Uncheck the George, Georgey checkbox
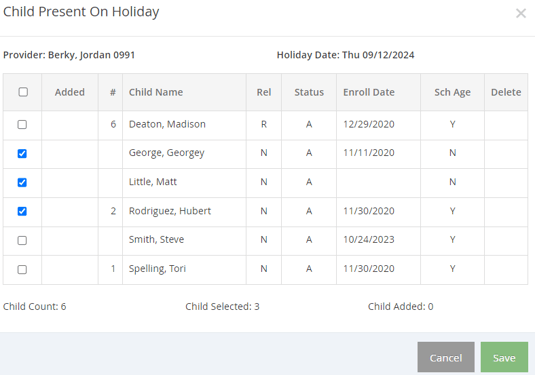This screenshot has width=535, height=375. [x=22, y=154]
